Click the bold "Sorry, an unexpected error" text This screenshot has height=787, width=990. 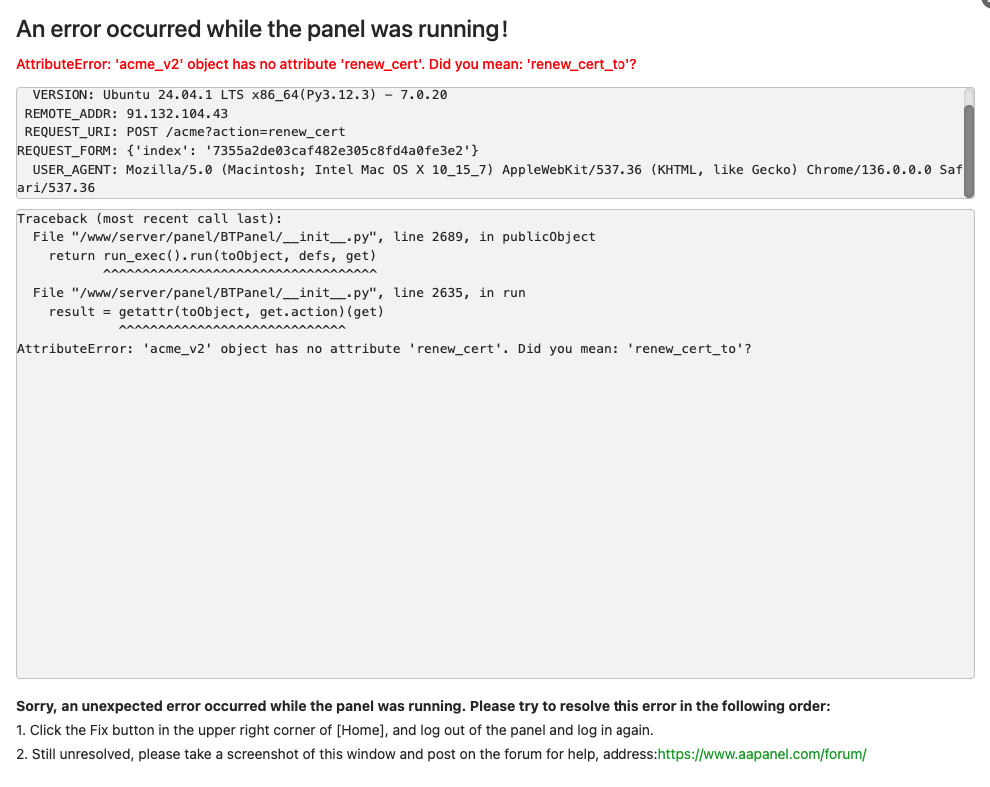pyautogui.click(x=423, y=706)
